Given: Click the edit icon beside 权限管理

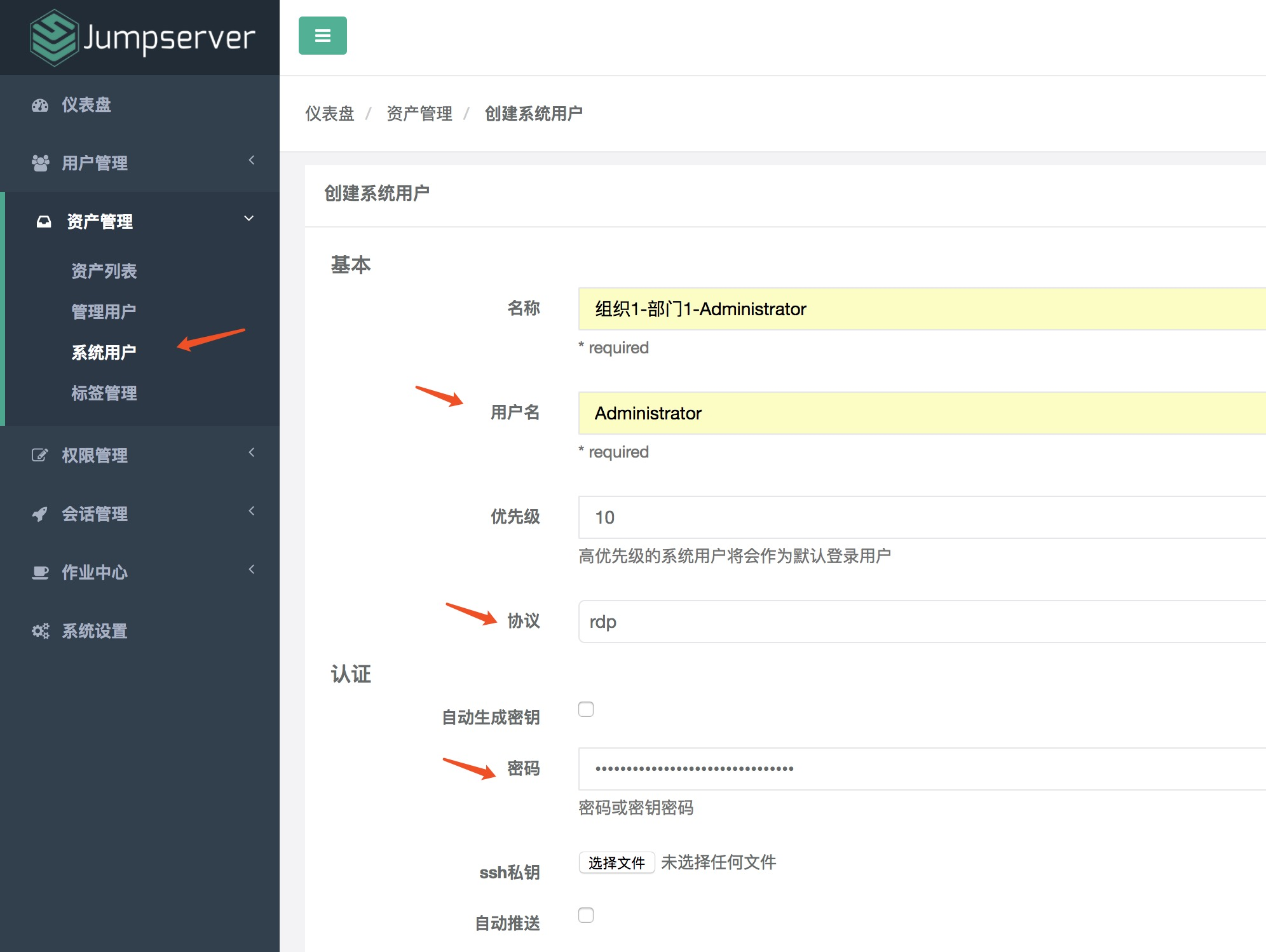Looking at the screenshot, I should tap(40, 455).
